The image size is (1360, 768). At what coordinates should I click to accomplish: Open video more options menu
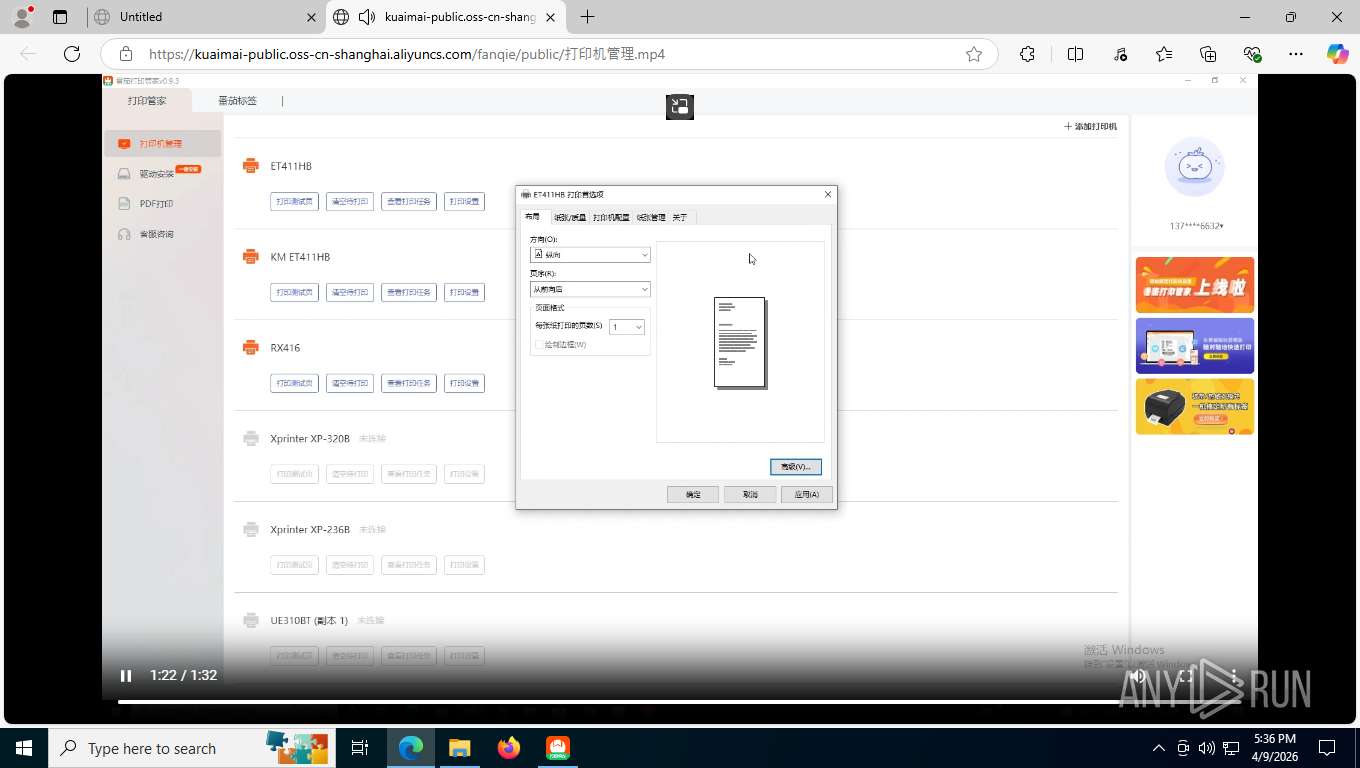point(1234,676)
